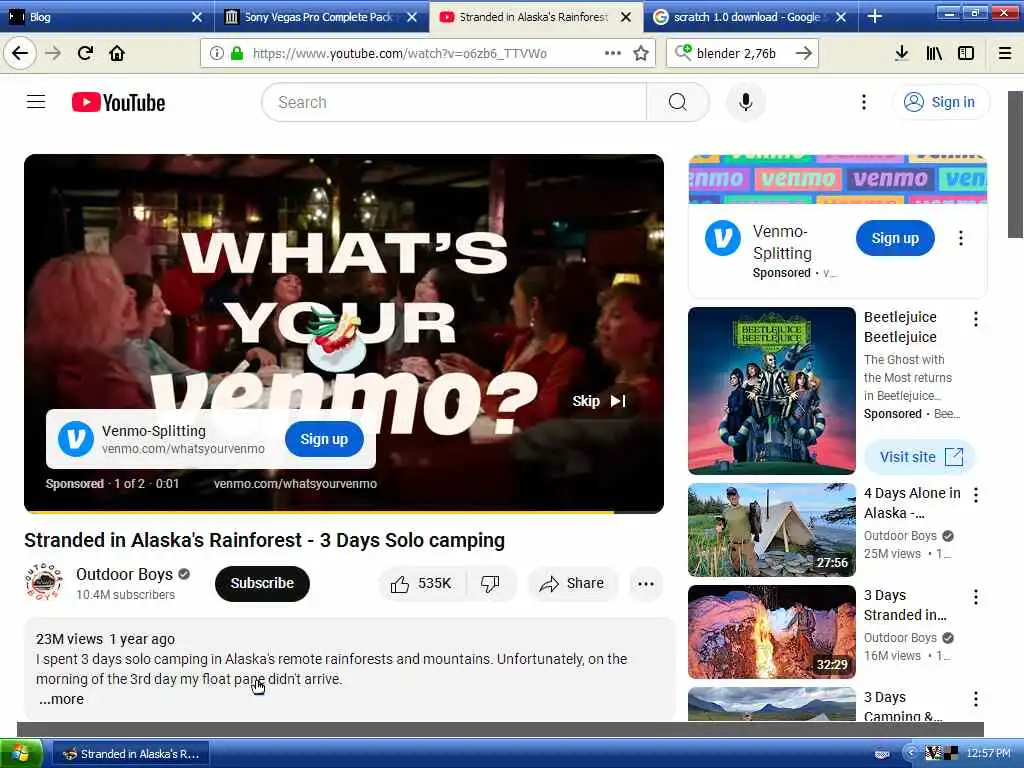Select the Stranded in Alaska's taskbar button
This screenshot has width=1024, height=768.
131,754
